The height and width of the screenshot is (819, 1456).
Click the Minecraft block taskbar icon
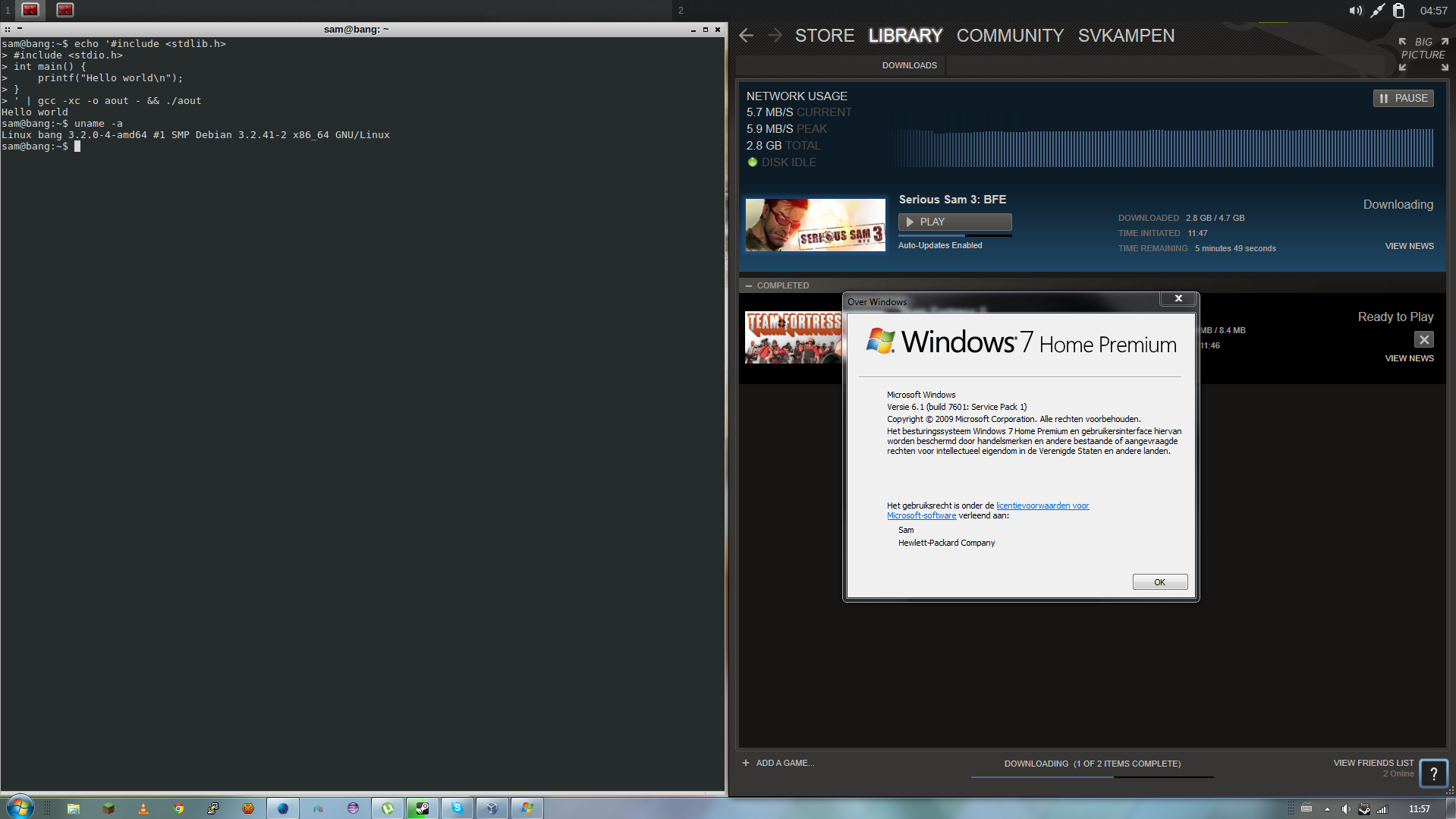[108, 808]
